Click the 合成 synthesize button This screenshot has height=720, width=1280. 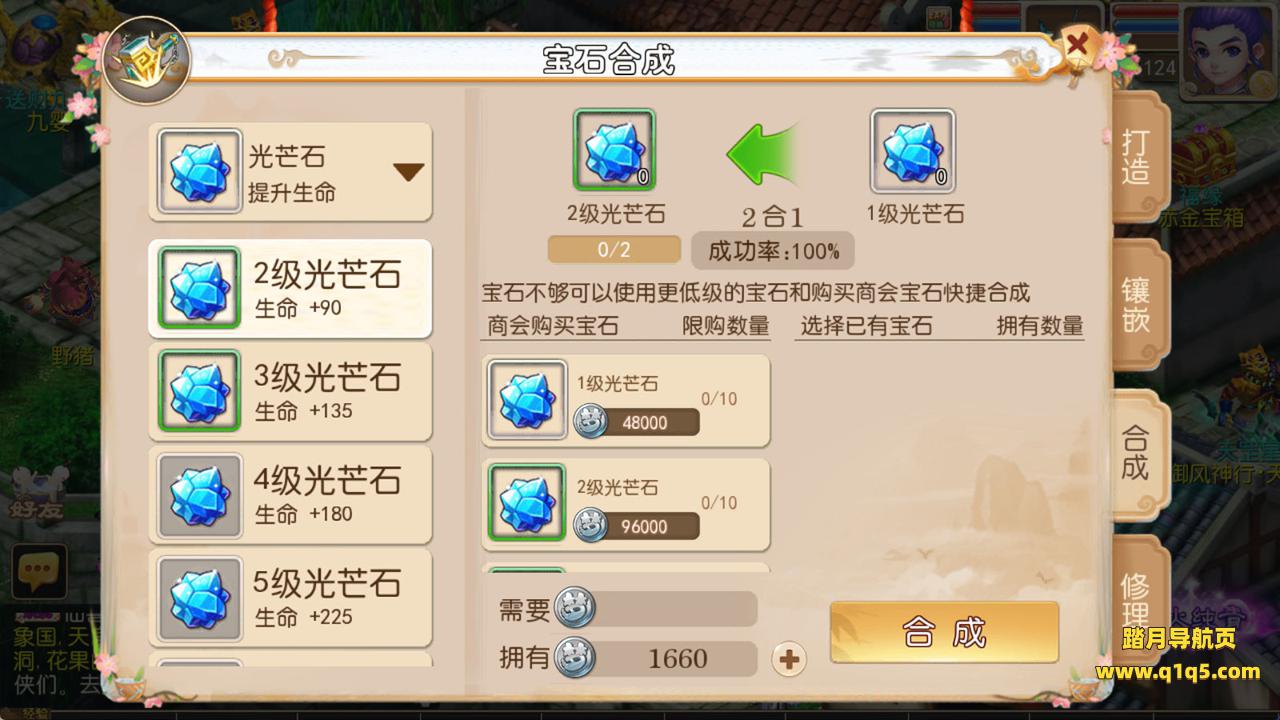click(x=944, y=632)
